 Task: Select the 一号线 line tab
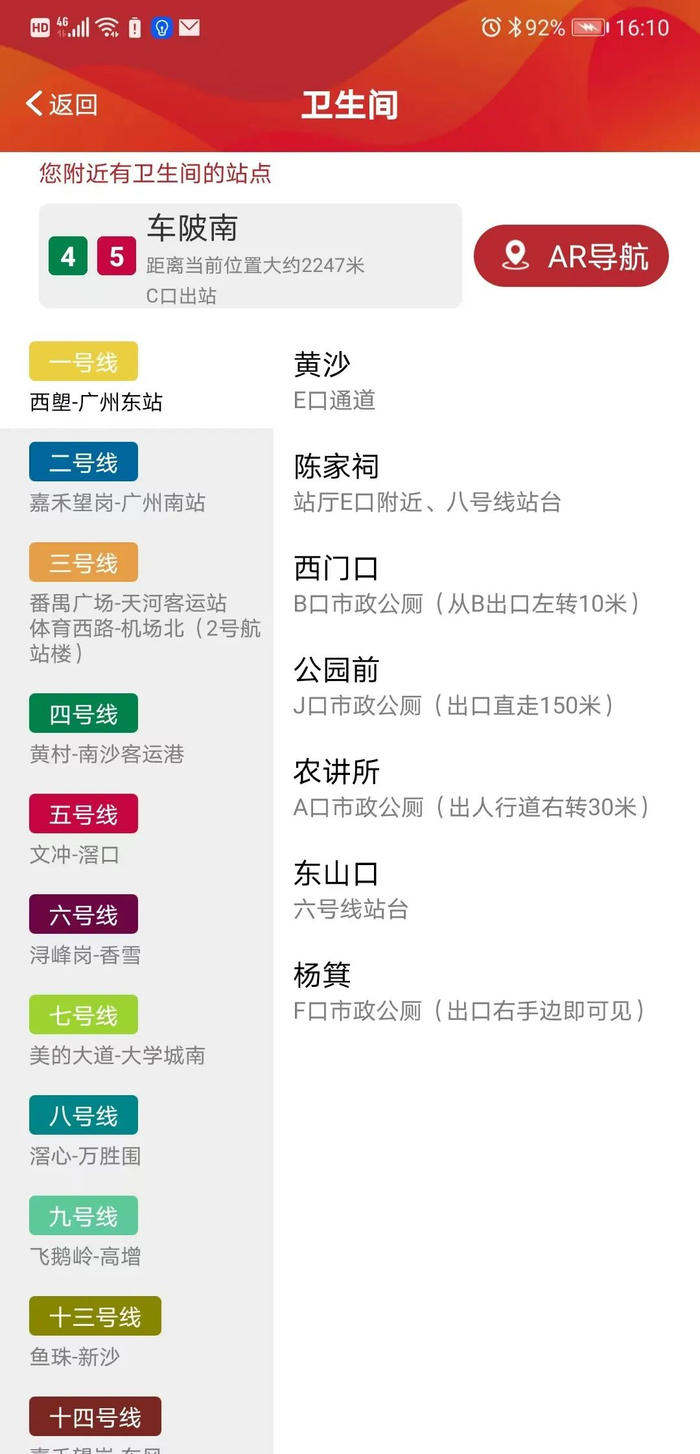[84, 362]
